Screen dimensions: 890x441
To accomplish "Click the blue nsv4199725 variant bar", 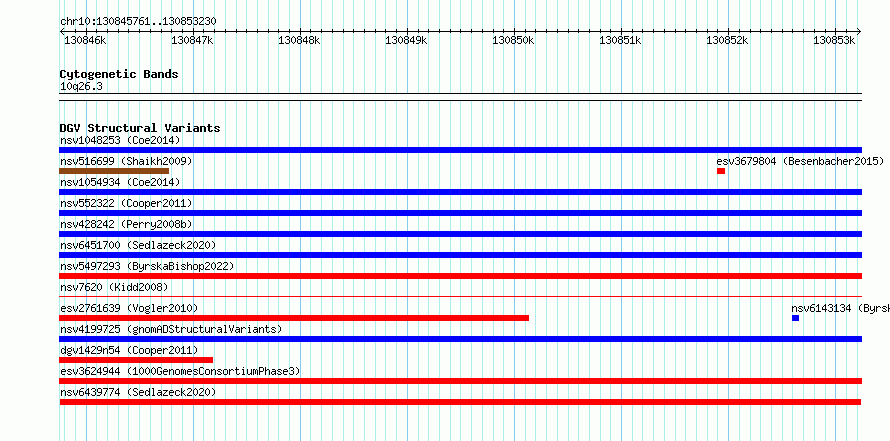I will click(x=460, y=339).
